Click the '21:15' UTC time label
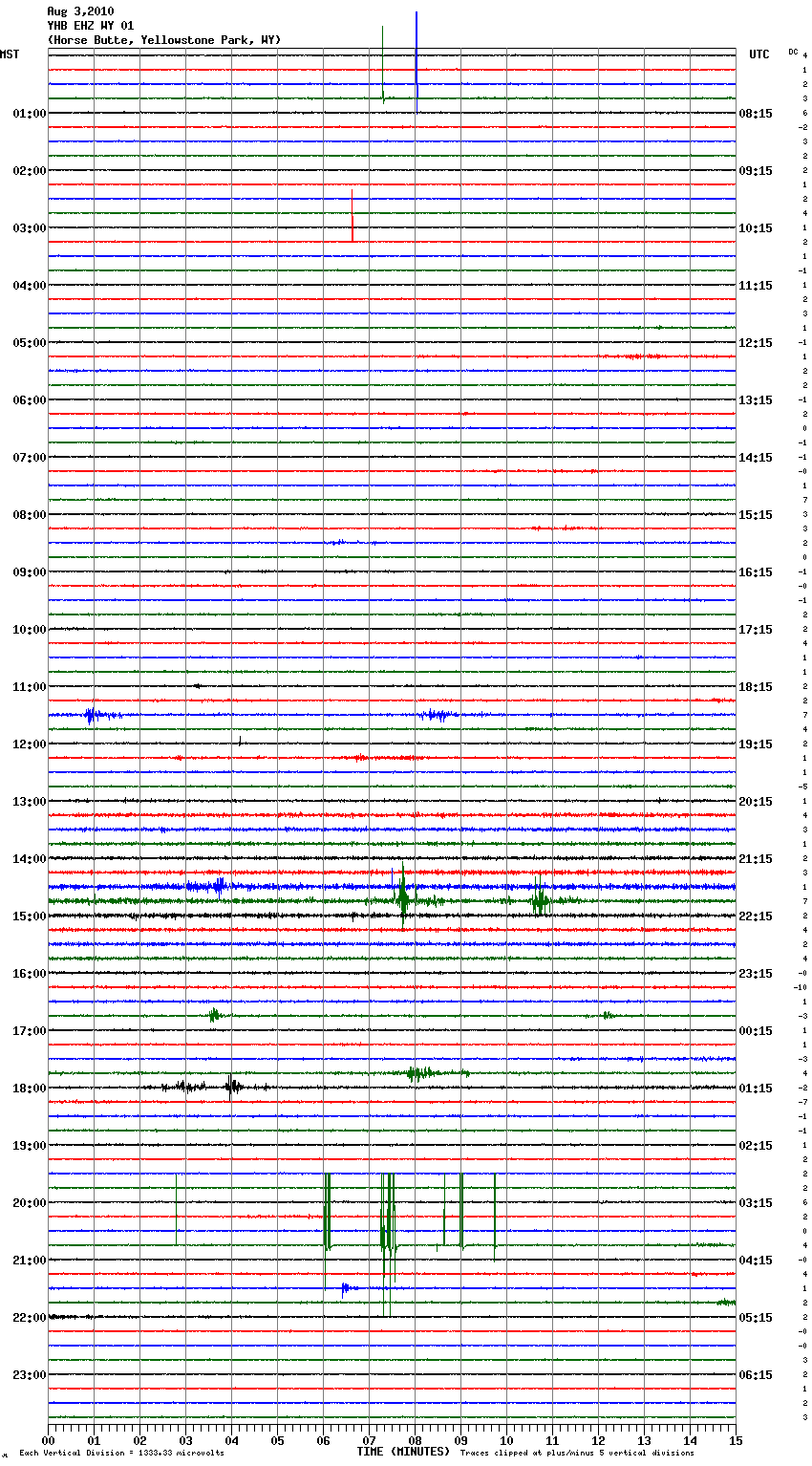This screenshot has height=1466, width=812. point(756,859)
